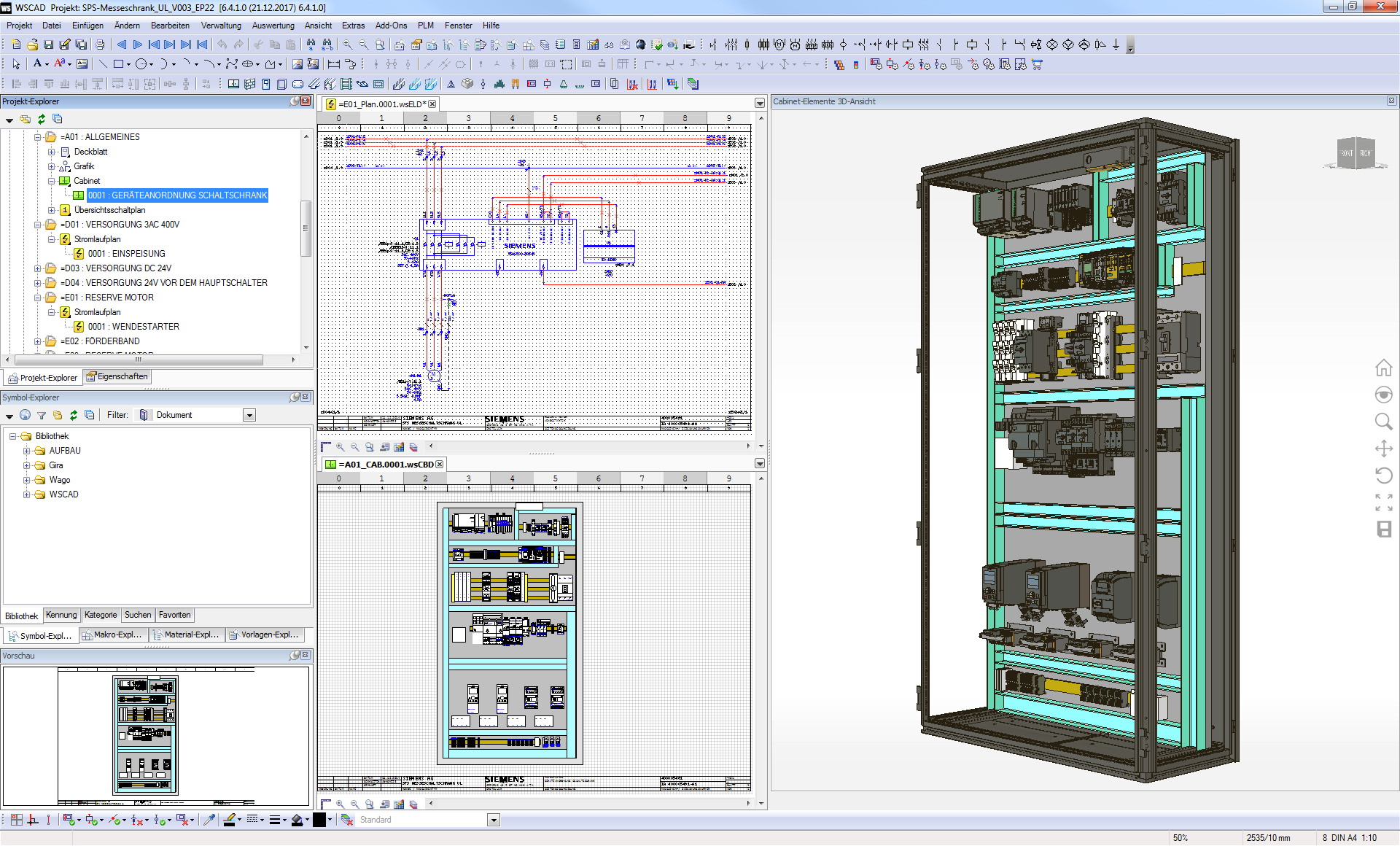1400x846 pixels.
Task: Select 0001 : WENDESTARTER page
Action: click(133, 327)
